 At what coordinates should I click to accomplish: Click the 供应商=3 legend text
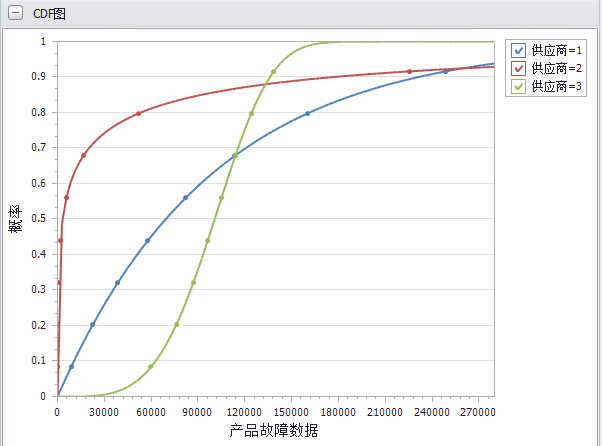tap(557, 87)
